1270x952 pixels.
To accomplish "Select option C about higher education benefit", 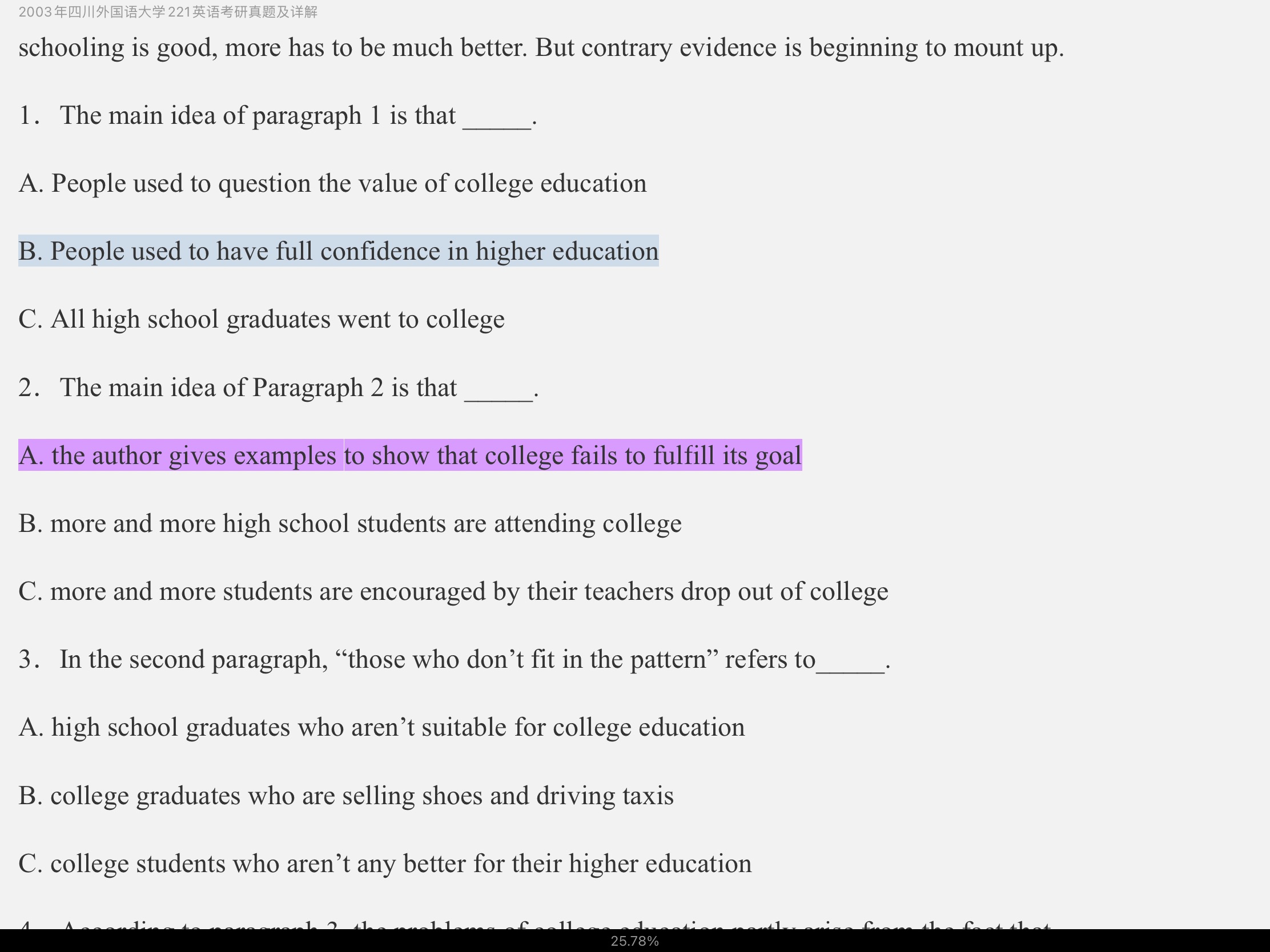I will [x=385, y=864].
